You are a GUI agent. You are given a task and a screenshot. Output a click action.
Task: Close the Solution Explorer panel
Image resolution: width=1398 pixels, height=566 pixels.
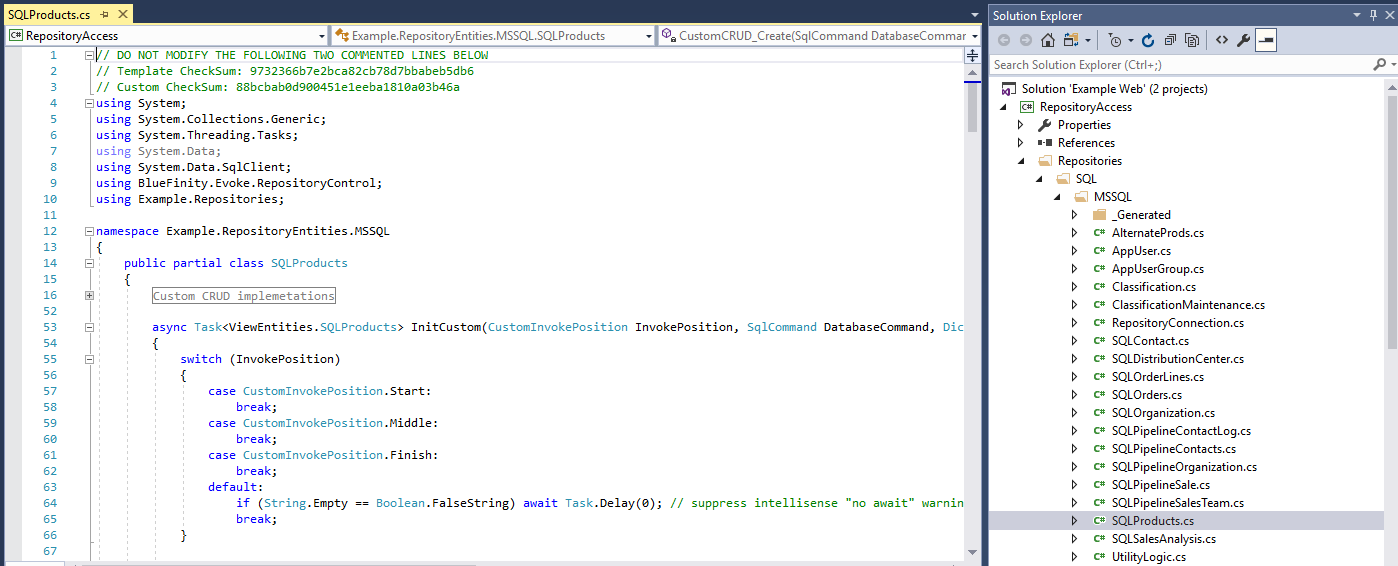coord(1388,15)
